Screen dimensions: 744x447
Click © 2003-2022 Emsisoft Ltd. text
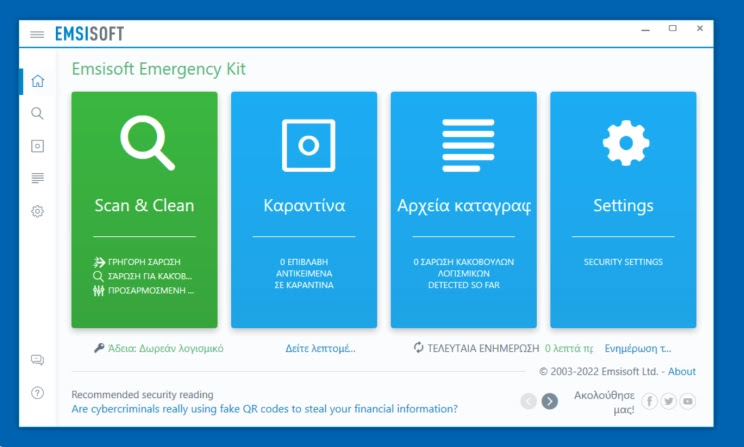599,372
